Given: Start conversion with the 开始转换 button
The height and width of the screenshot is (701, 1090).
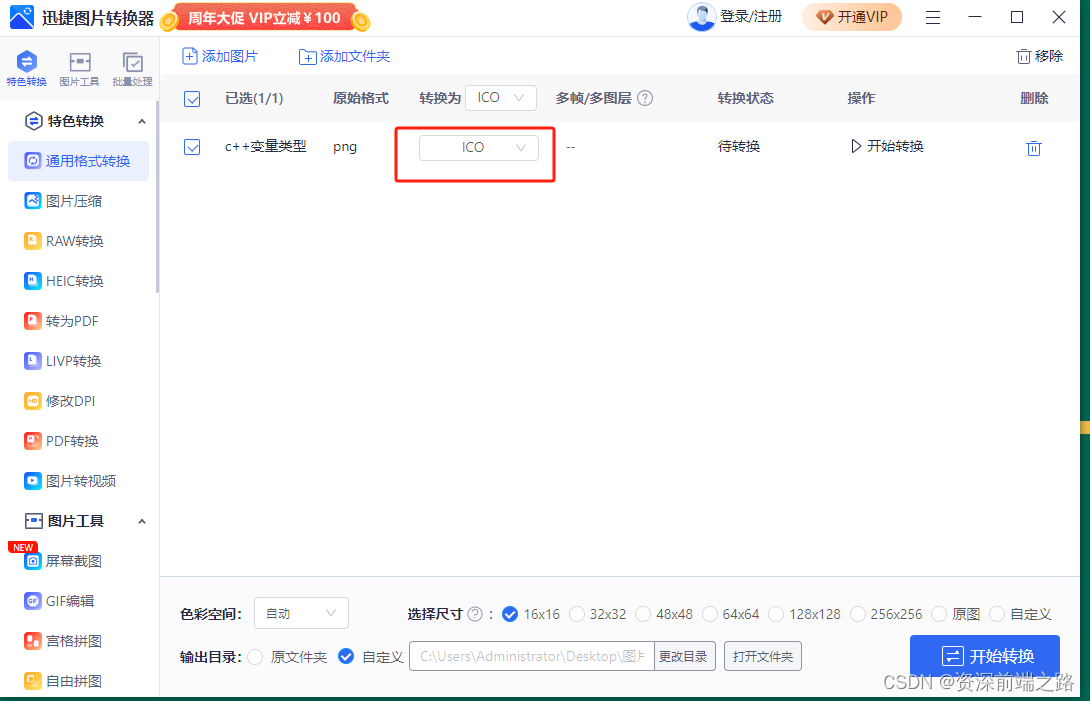Looking at the screenshot, I should (x=984, y=655).
